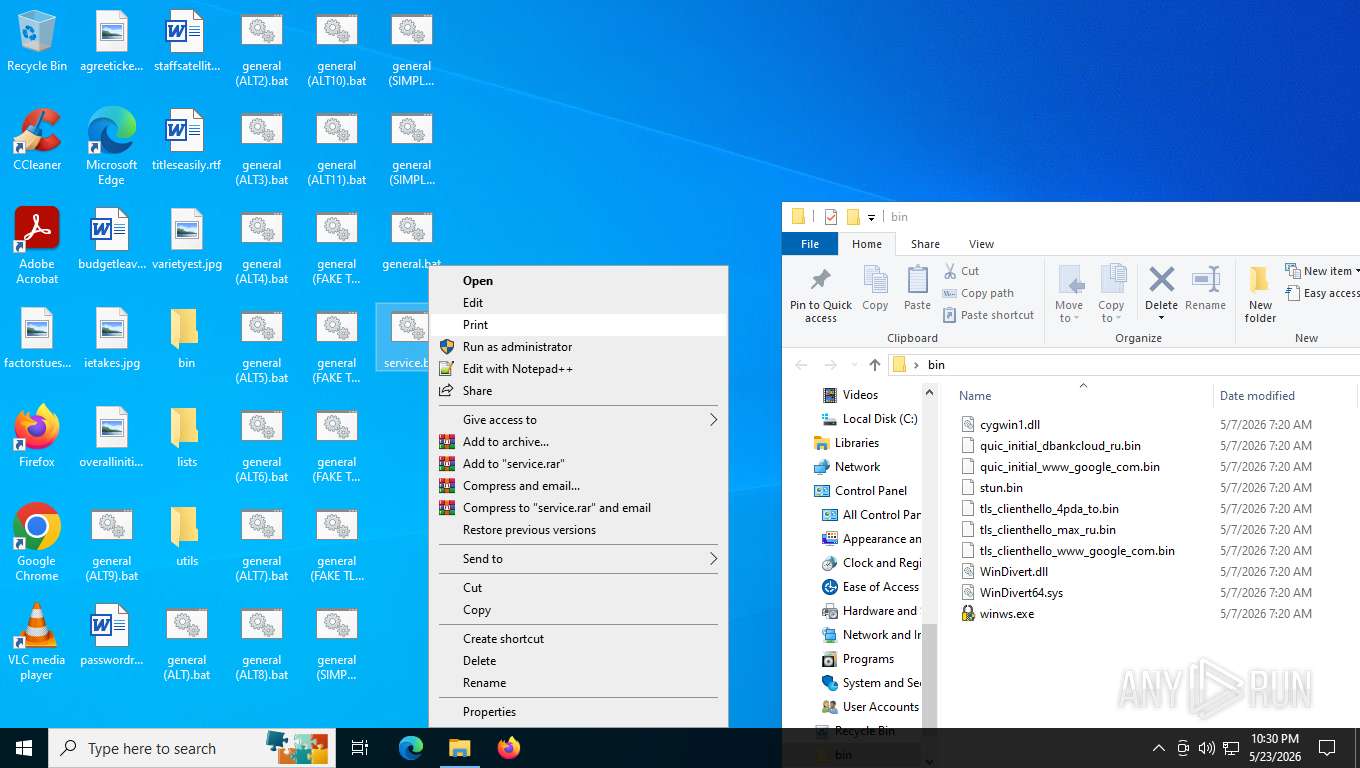Viewport: 1360px width, 768px height.
Task: Choose Run as administrator
Action: pos(578,347)
